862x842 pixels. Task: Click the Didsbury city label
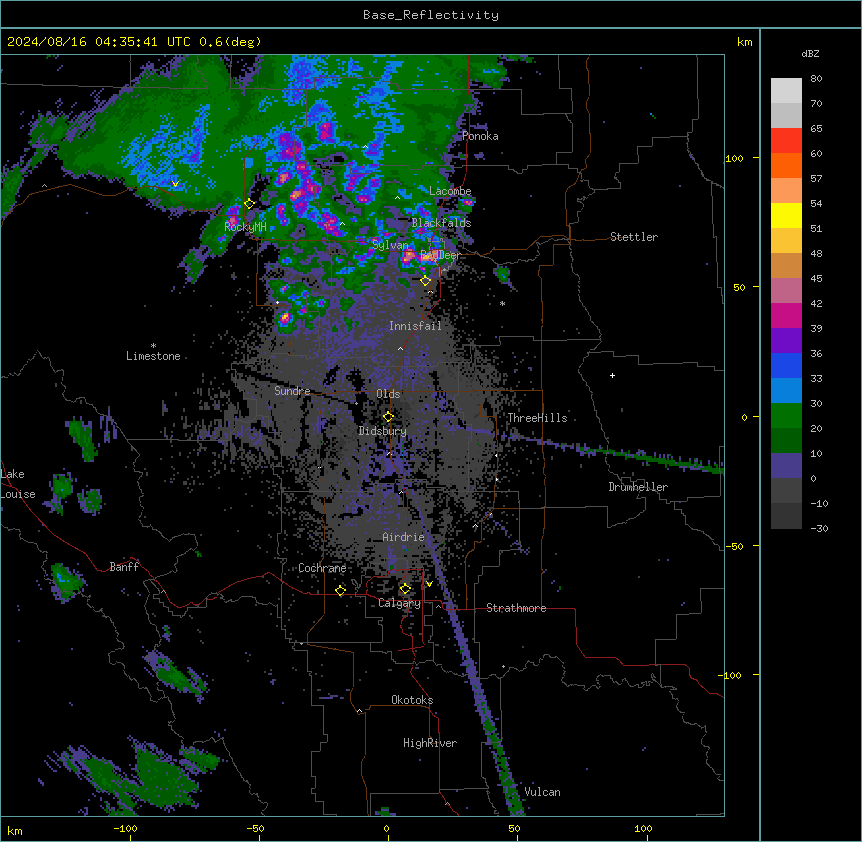[x=382, y=431]
